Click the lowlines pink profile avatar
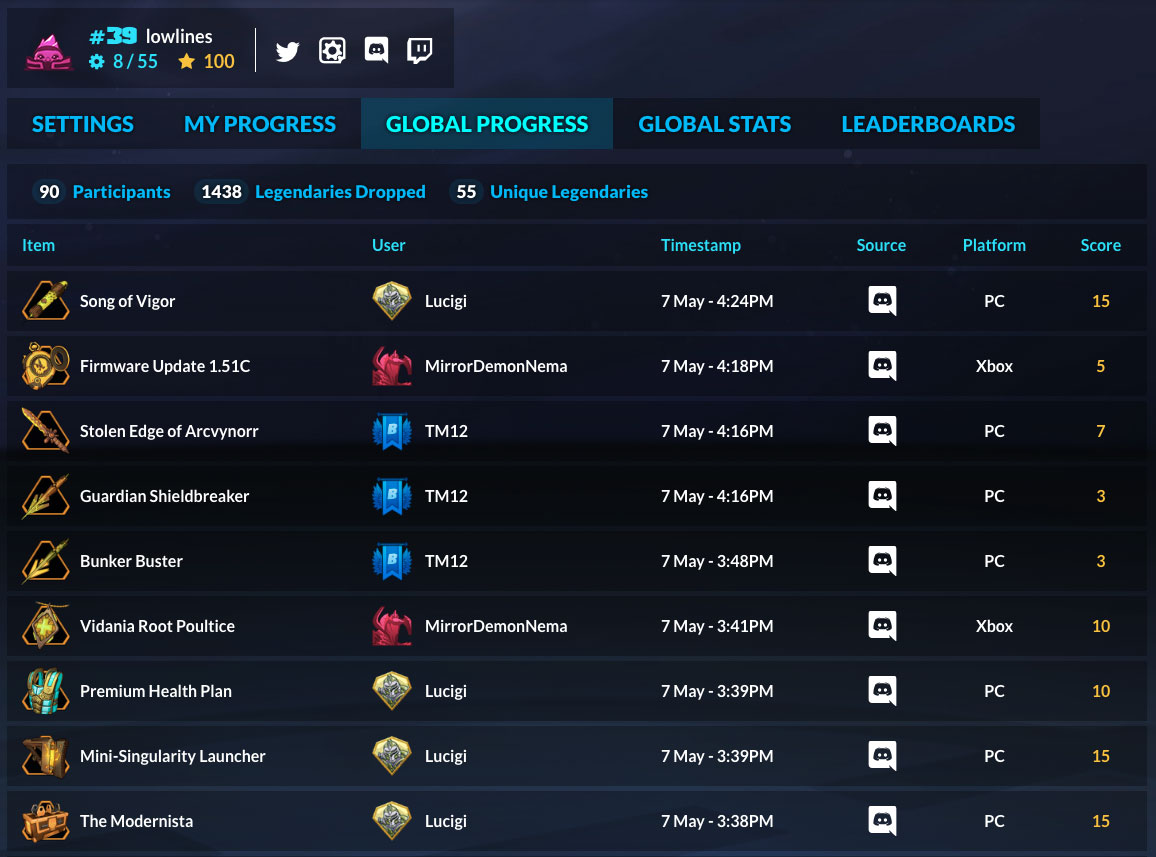Viewport: 1156px width, 857px height. 49,50
